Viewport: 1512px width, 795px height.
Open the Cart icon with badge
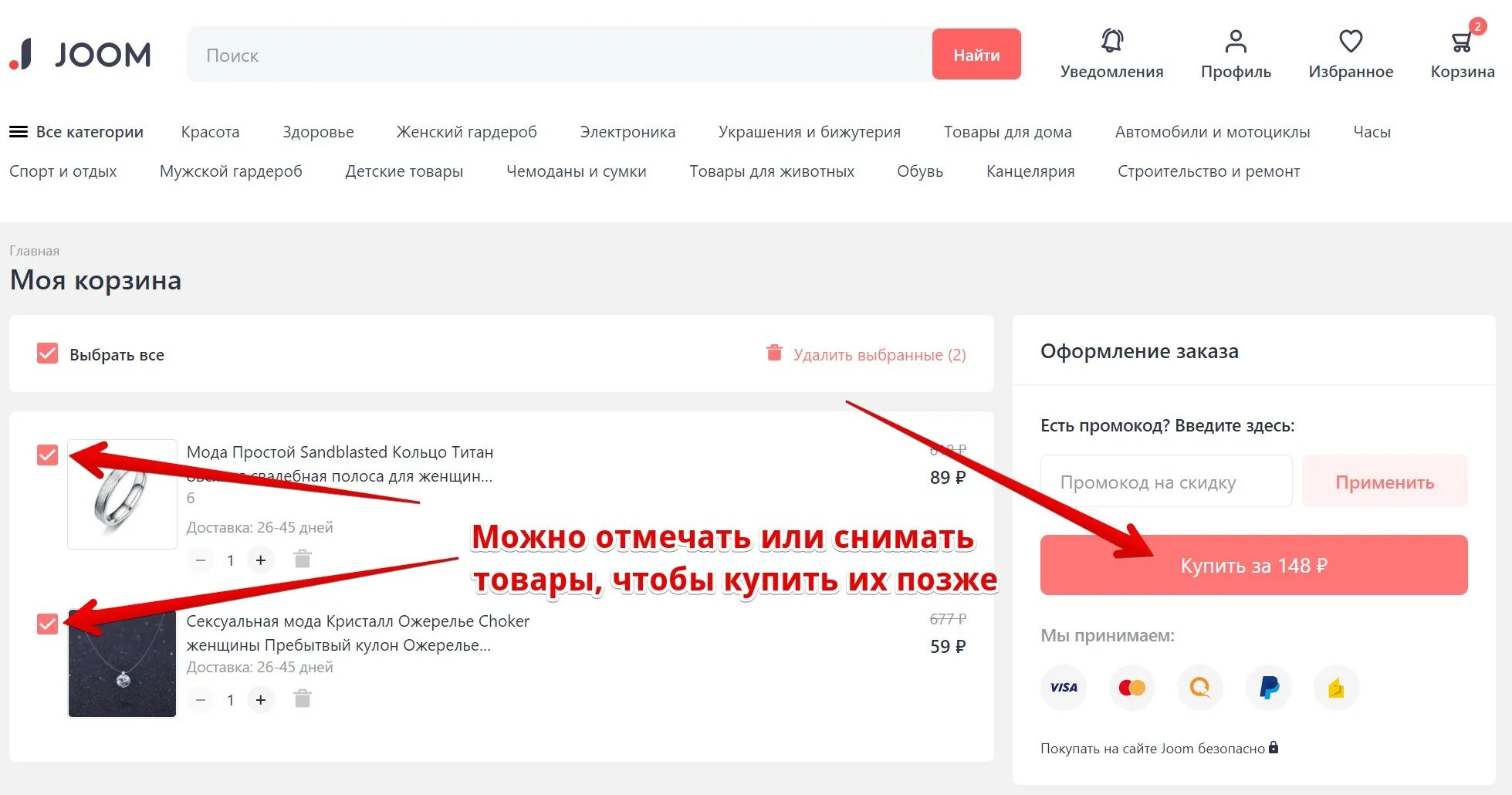click(1463, 41)
